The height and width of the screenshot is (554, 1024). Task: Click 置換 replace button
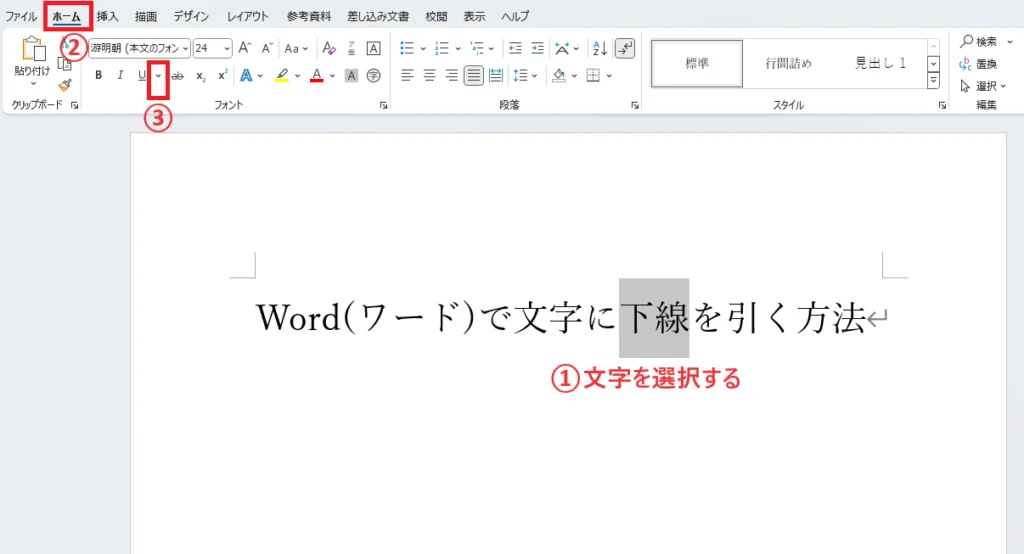[x=978, y=64]
